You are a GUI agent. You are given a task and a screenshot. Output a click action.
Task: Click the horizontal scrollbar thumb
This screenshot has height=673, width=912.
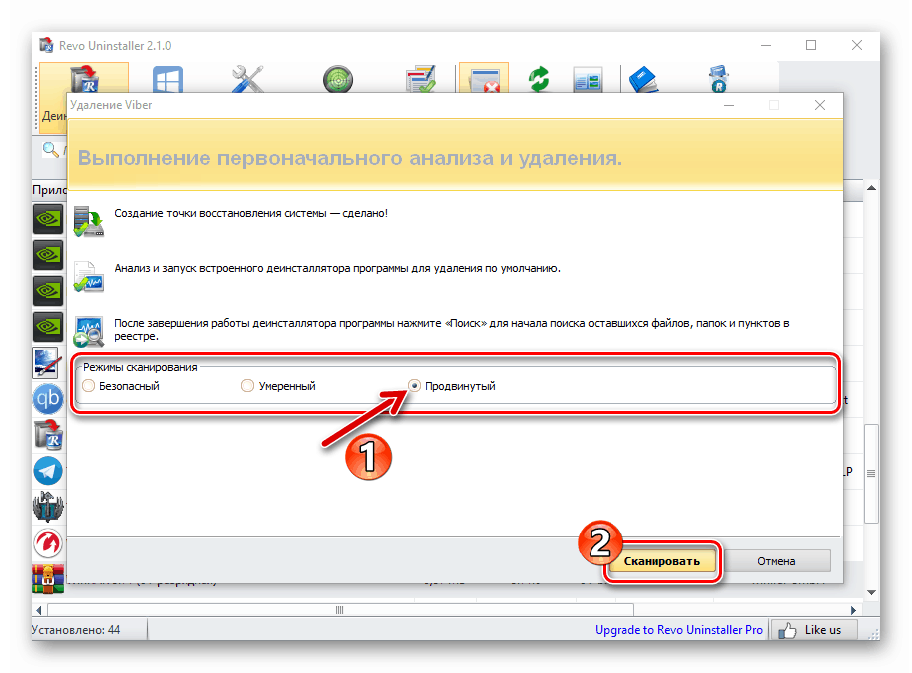[x=340, y=610]
